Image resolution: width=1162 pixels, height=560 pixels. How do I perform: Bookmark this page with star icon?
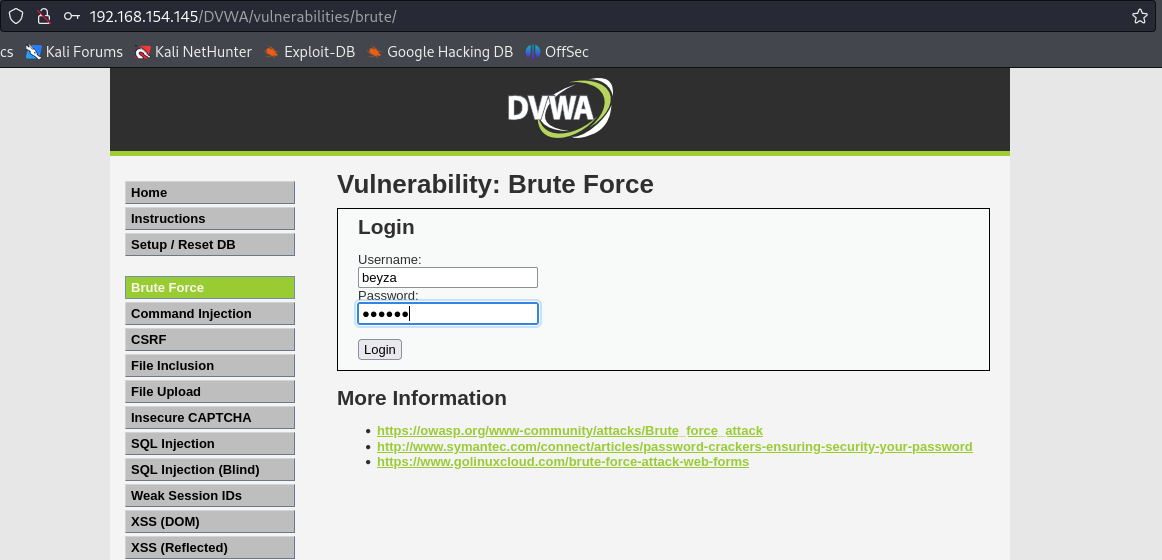tap(1140, 16)
